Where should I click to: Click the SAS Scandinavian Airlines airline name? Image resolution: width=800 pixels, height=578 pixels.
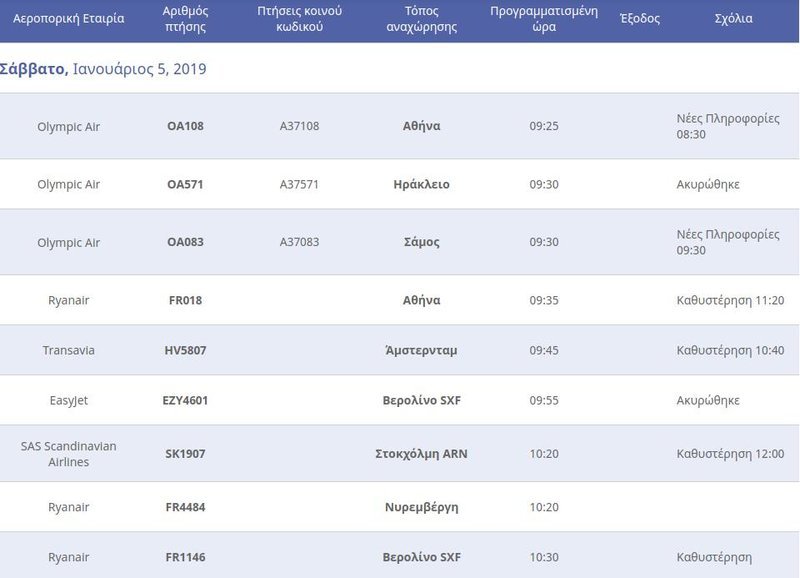pyautogui.click(x=68, y=454)
